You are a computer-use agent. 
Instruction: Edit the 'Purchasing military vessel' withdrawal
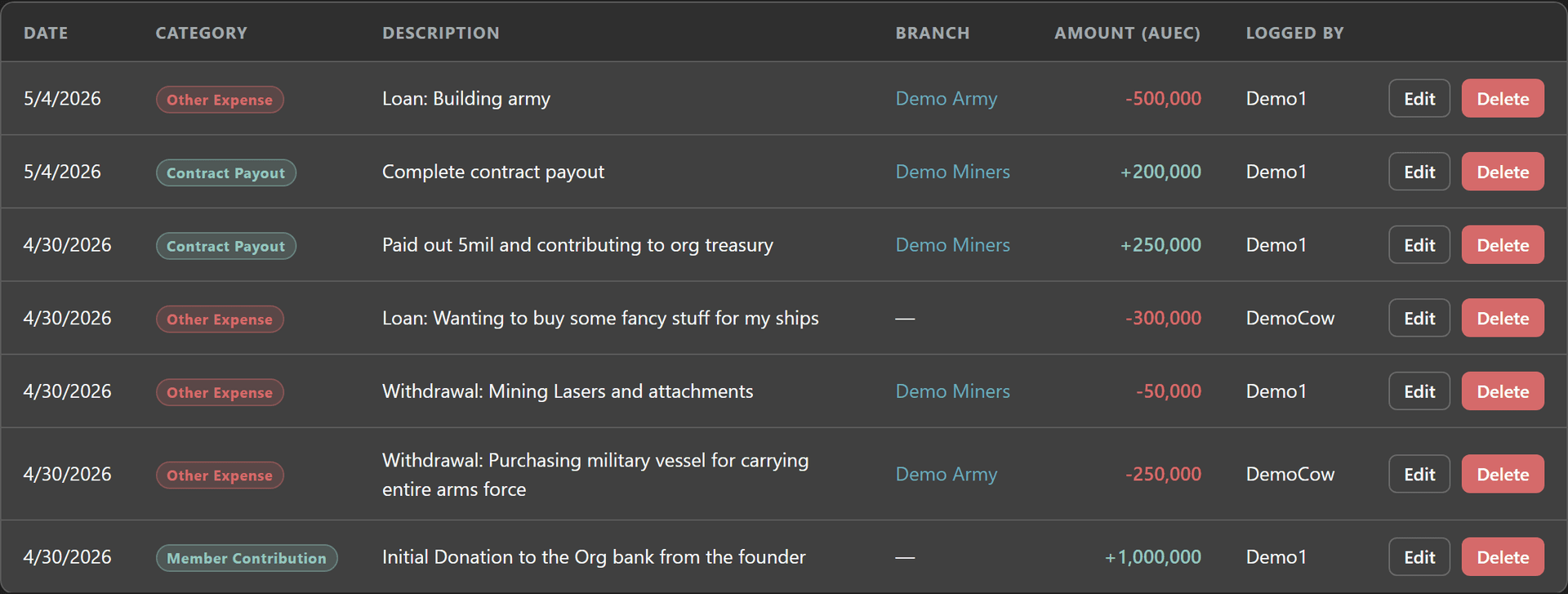point(1419,474)
